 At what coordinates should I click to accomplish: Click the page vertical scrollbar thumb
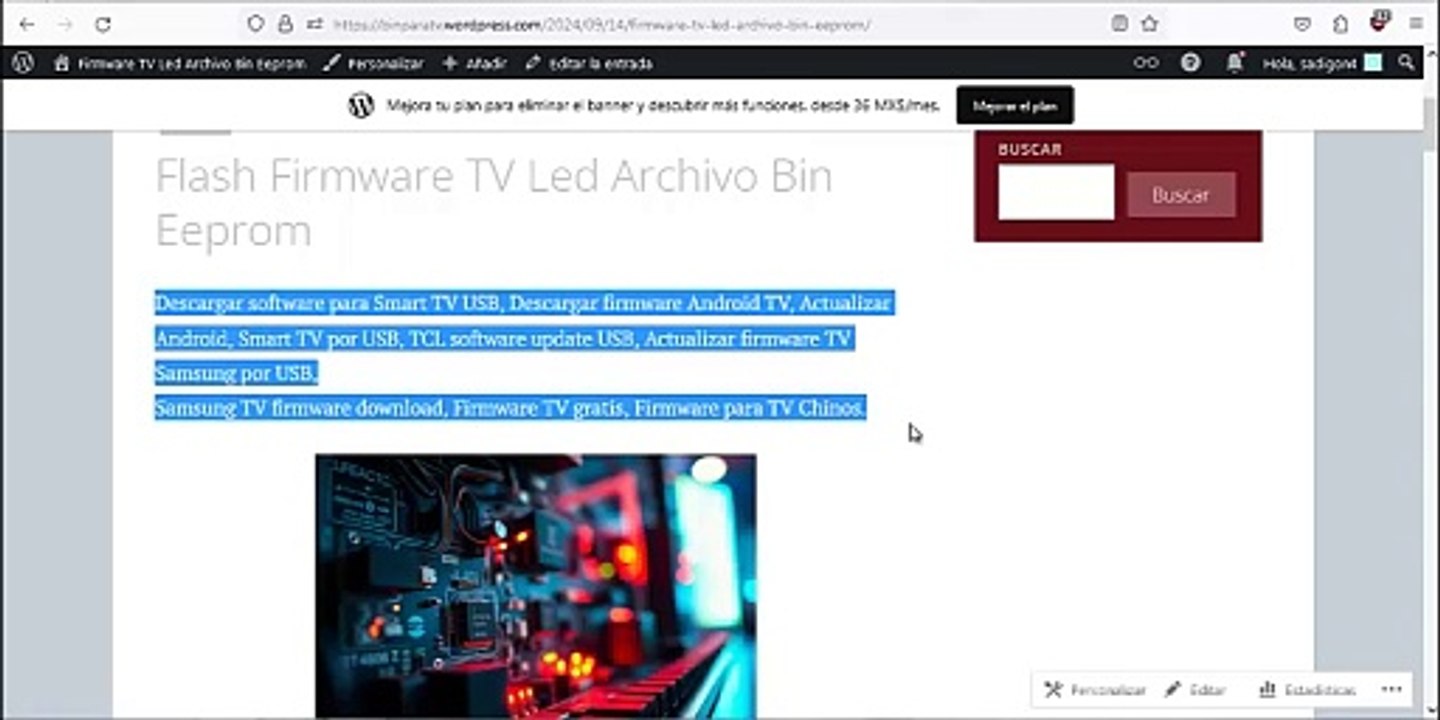[1431, 126]
